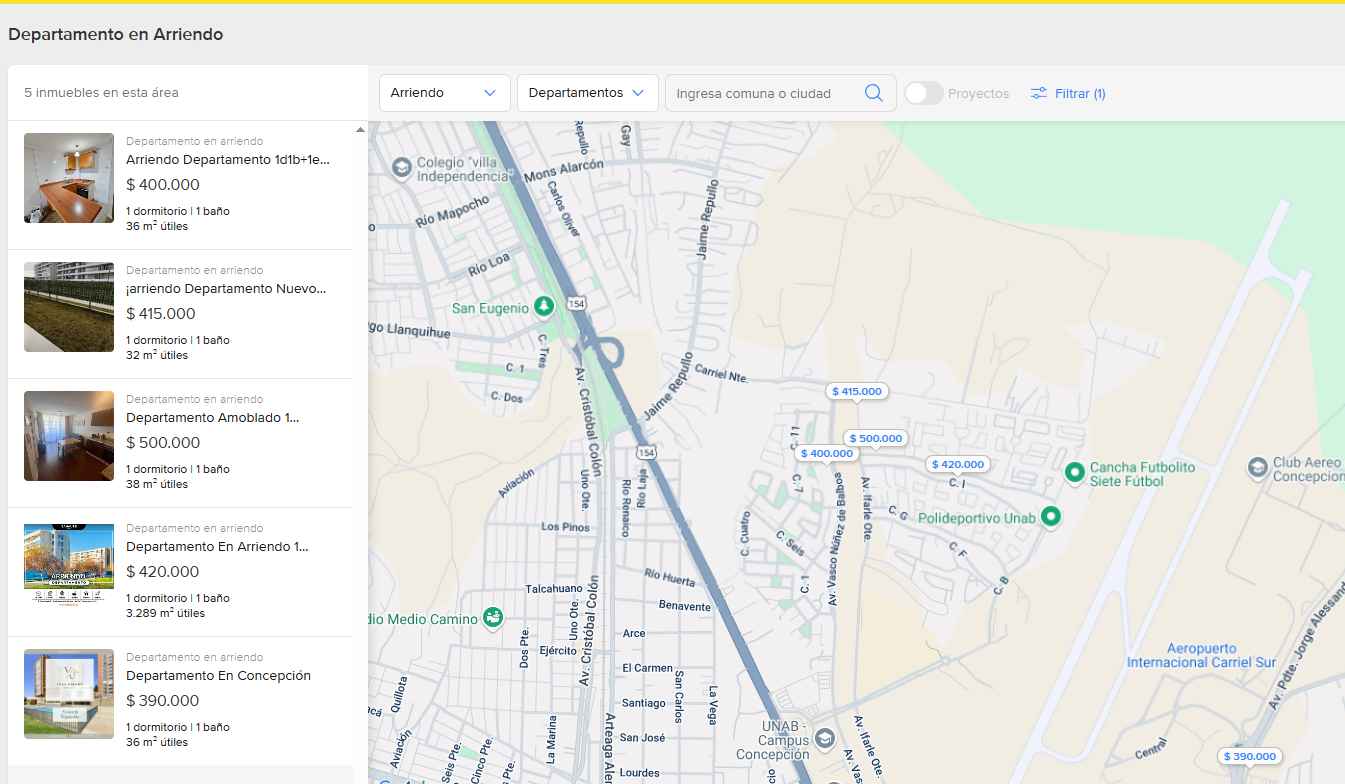1345x784 pixels.
Task: Click the Carriel Nte. street label
Action: [x=721, y=373]
